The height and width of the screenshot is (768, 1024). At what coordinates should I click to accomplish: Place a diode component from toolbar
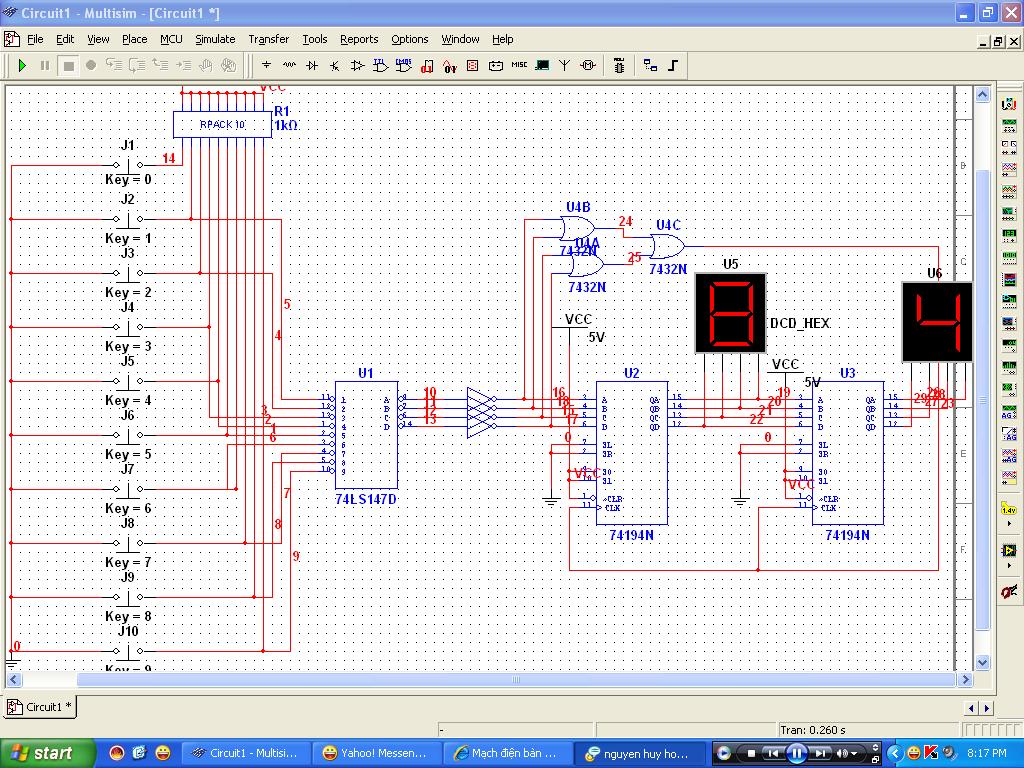[312, 65]
